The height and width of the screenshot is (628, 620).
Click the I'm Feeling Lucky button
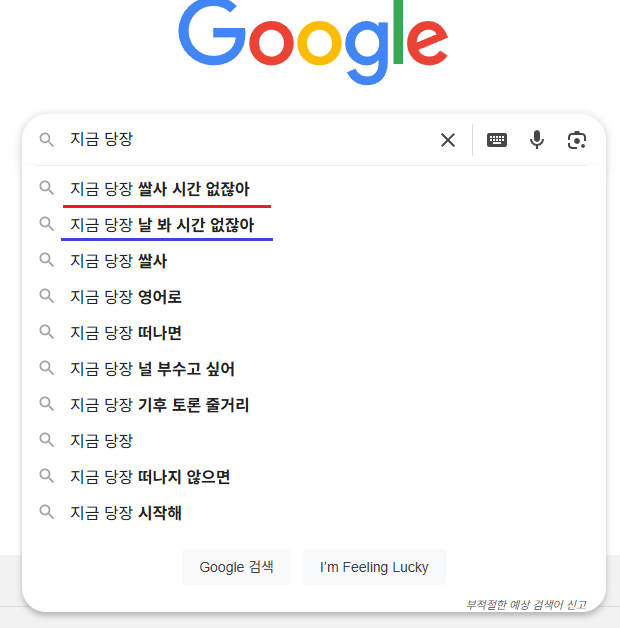[374, 567]
